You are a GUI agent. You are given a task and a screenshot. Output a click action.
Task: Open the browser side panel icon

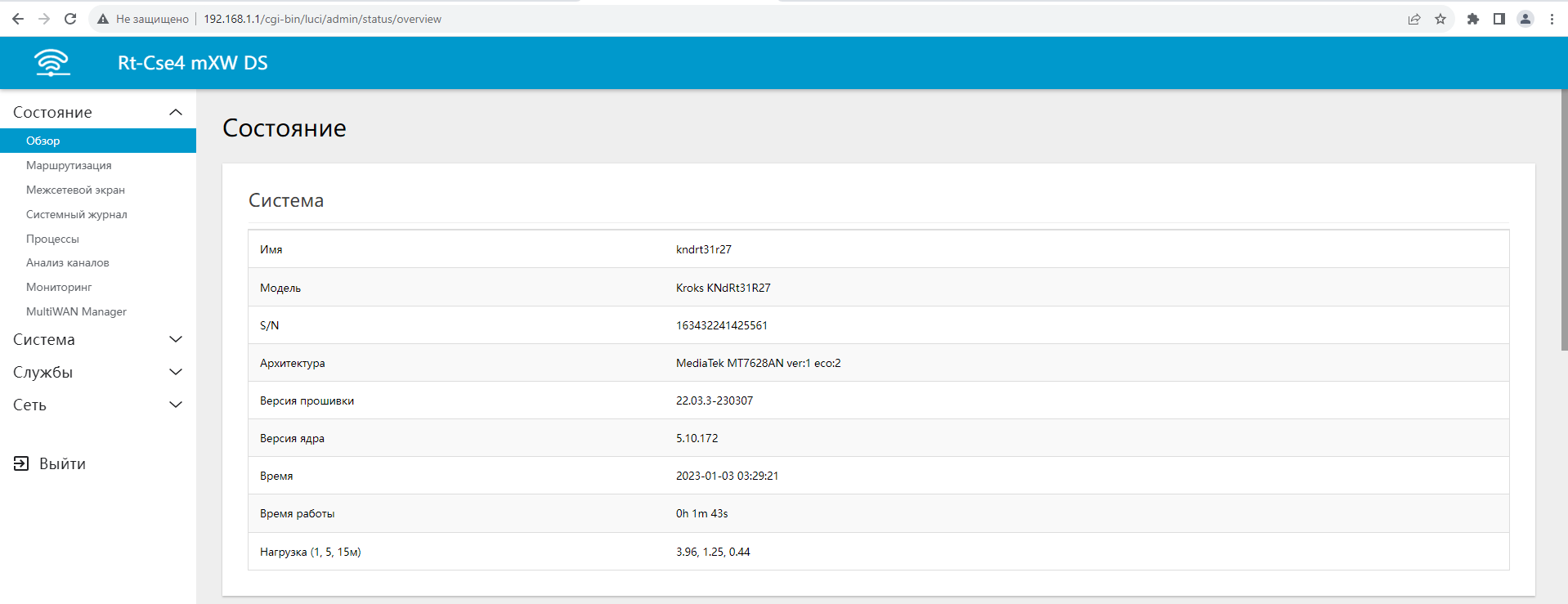pos(1499,19)
